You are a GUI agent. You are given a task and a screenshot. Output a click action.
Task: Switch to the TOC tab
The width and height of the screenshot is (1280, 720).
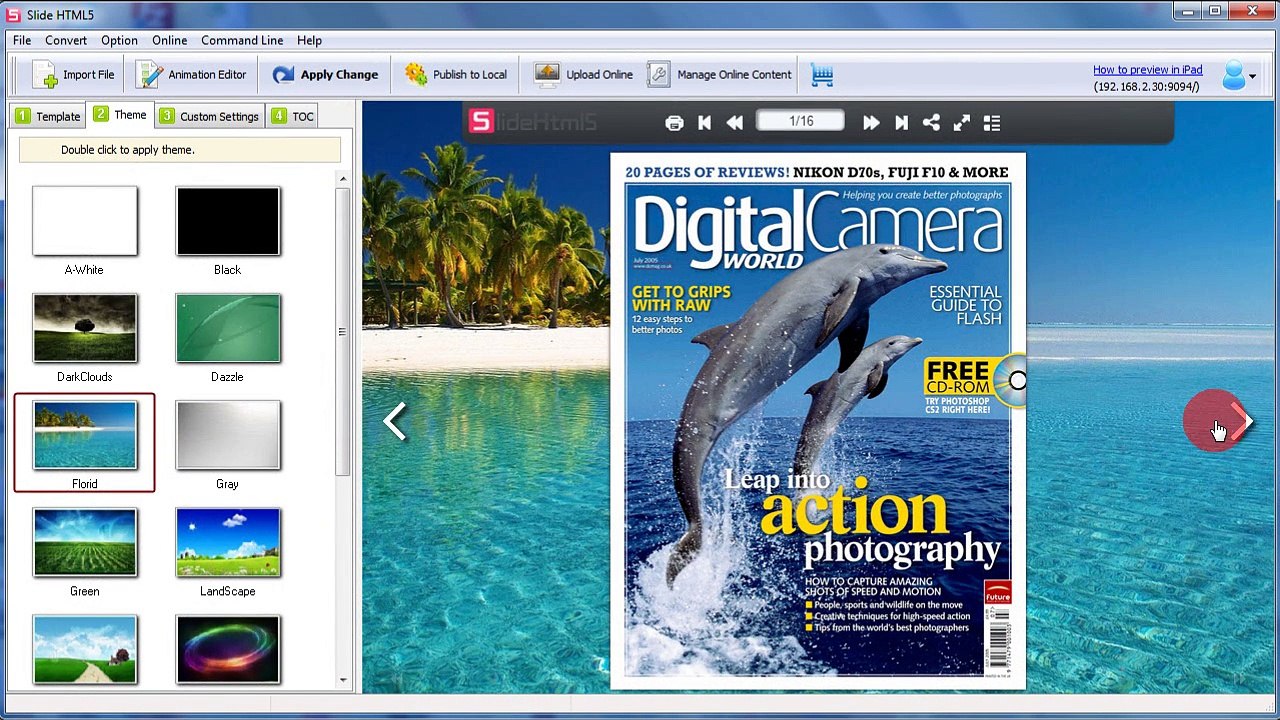[x=291, y=116]
